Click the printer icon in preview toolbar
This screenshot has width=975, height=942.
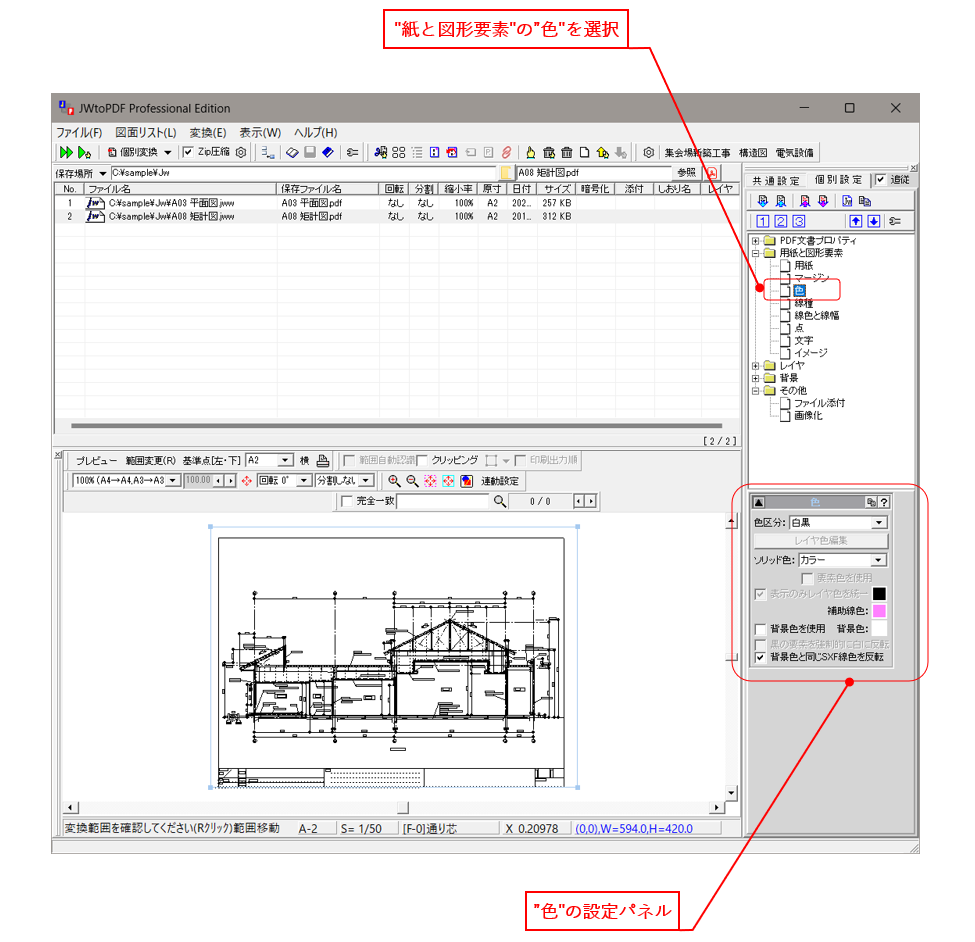pyautogui.click(x=323, y=461)
